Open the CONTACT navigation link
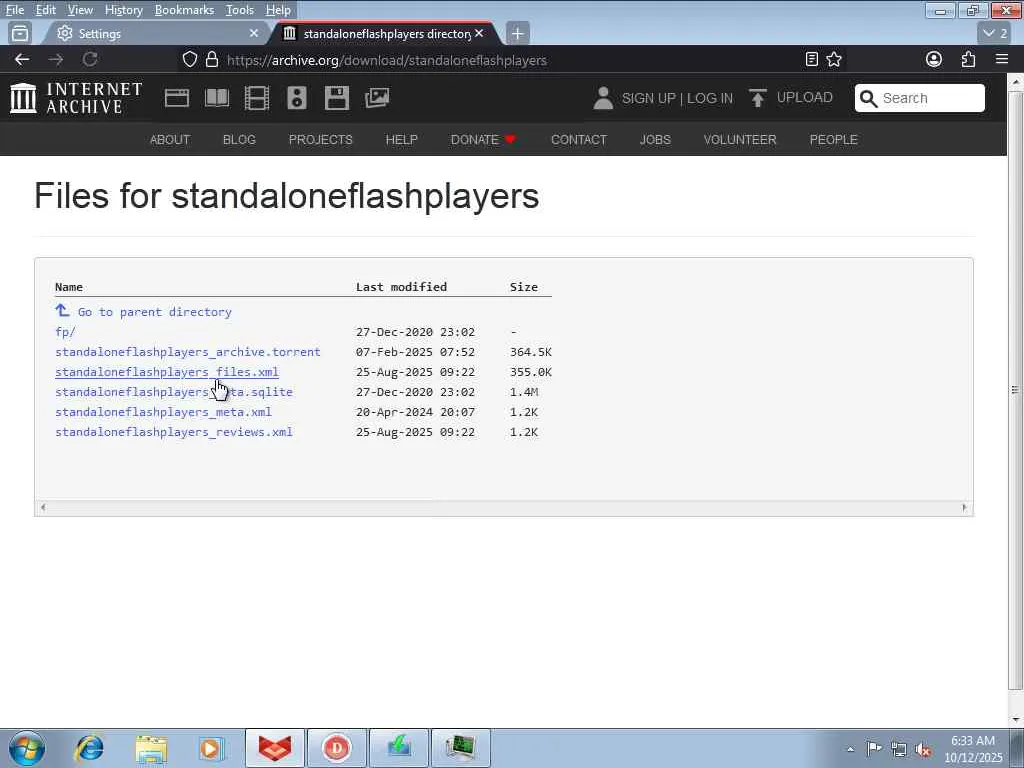The height and width of the screenshot is (768, 1024). (x=579, y=140)
